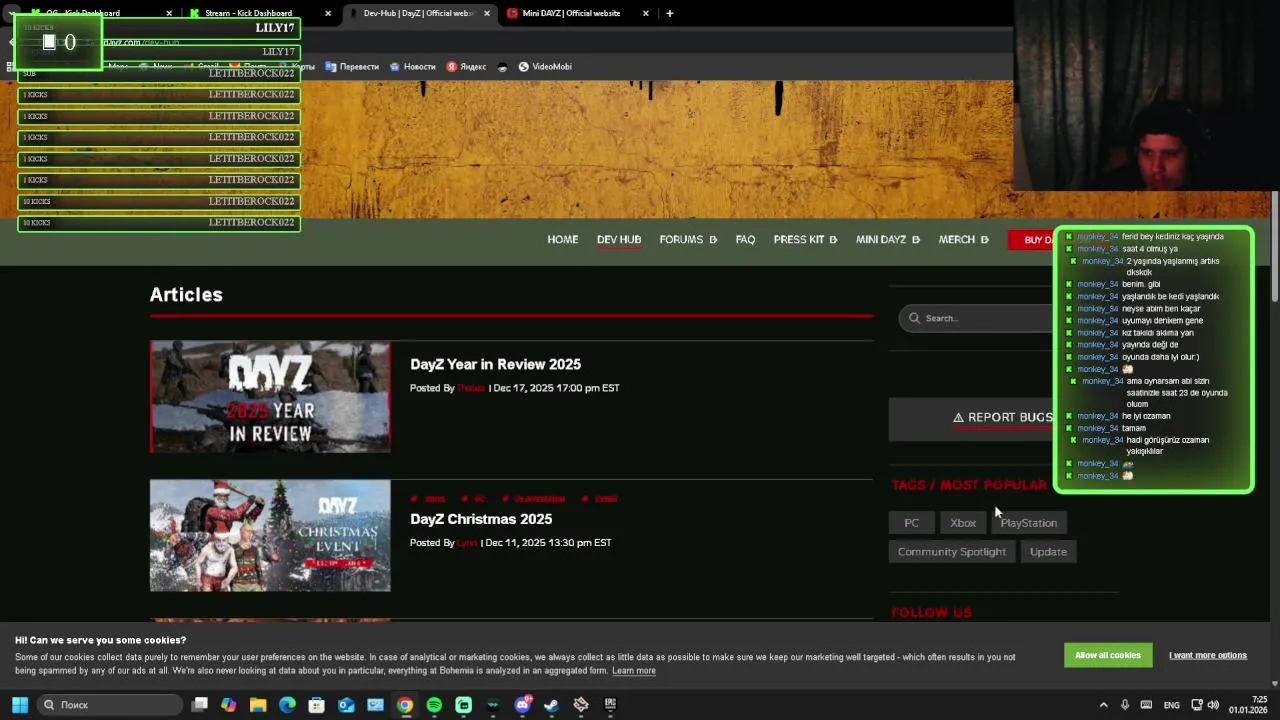Open the Windows Start menu

coord(19,705)
